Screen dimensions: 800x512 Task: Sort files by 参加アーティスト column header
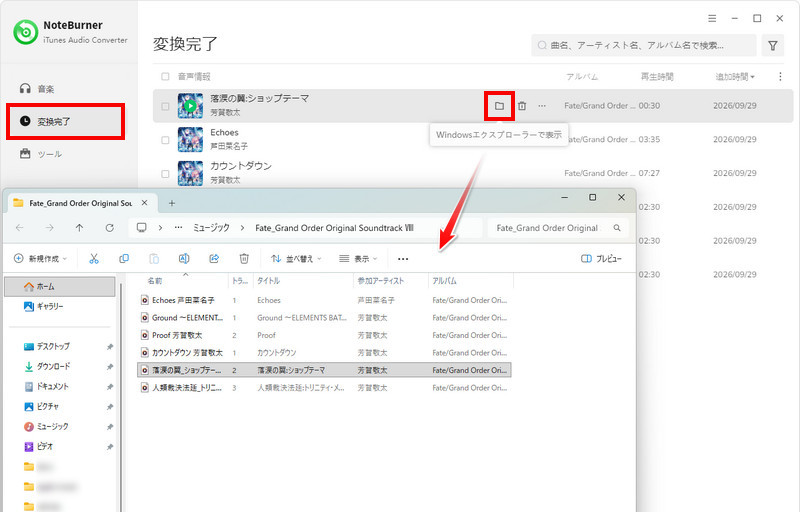point(381,281)
